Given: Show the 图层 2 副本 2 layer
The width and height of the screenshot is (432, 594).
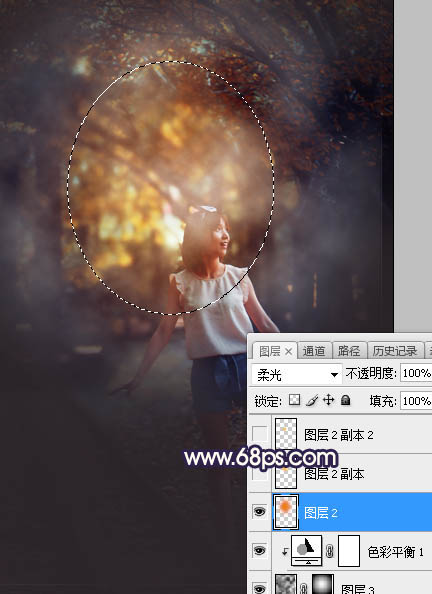Looking at the screenshot, I should click(x=260, y=434).
